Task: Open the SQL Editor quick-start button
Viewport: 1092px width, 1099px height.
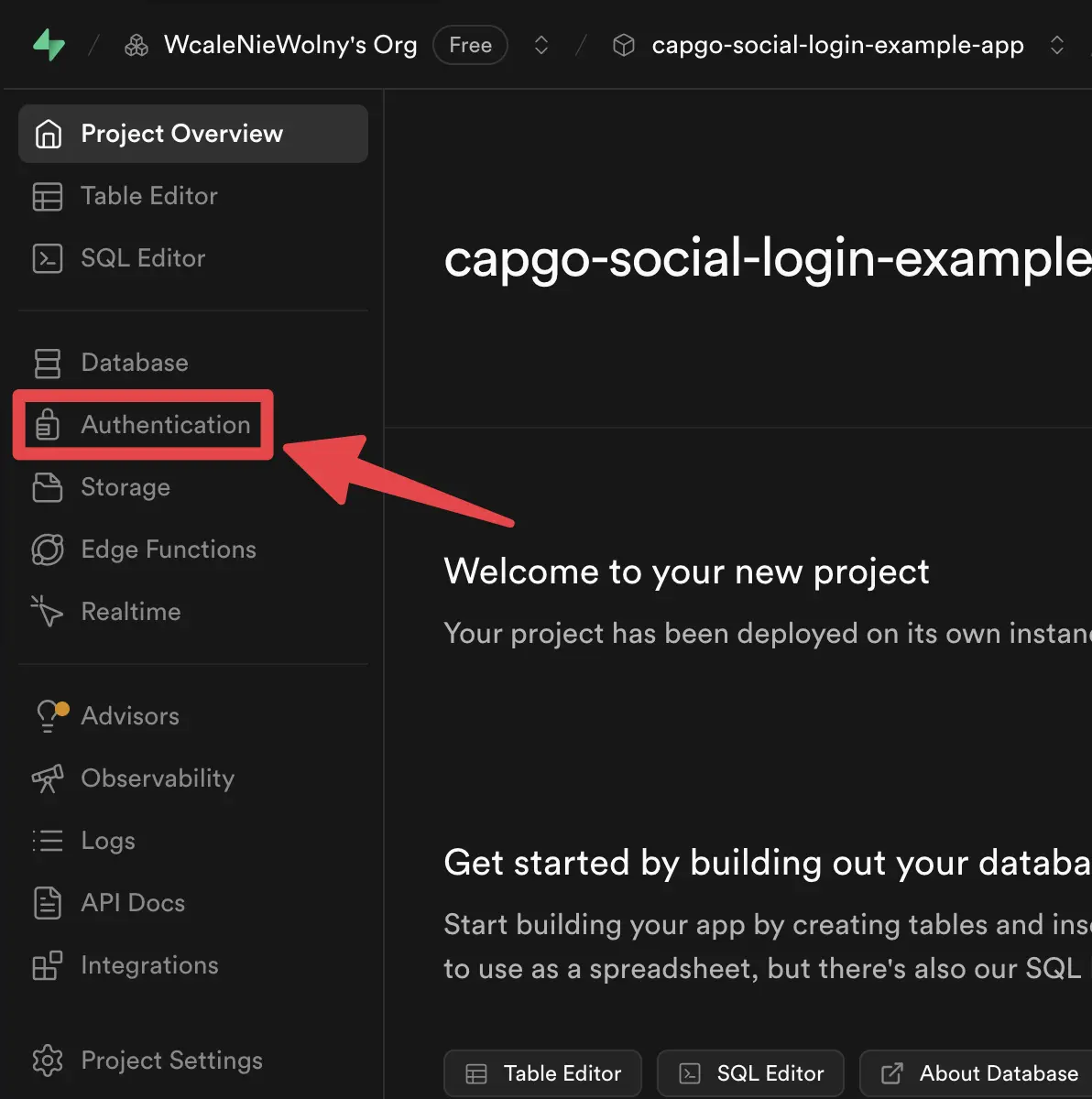Action: (750, 1072)
